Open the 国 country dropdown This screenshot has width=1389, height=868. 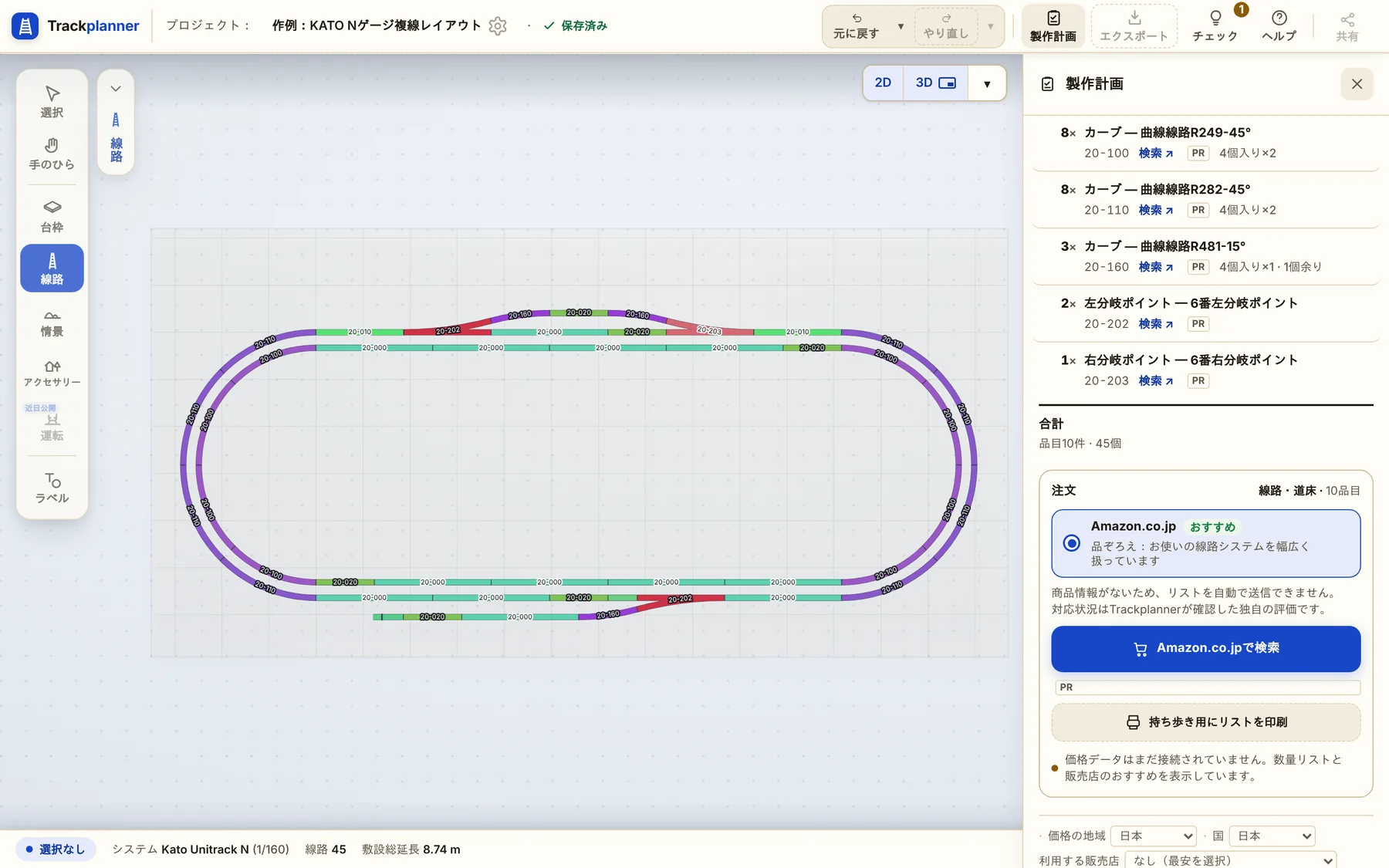pos(1272,836)
